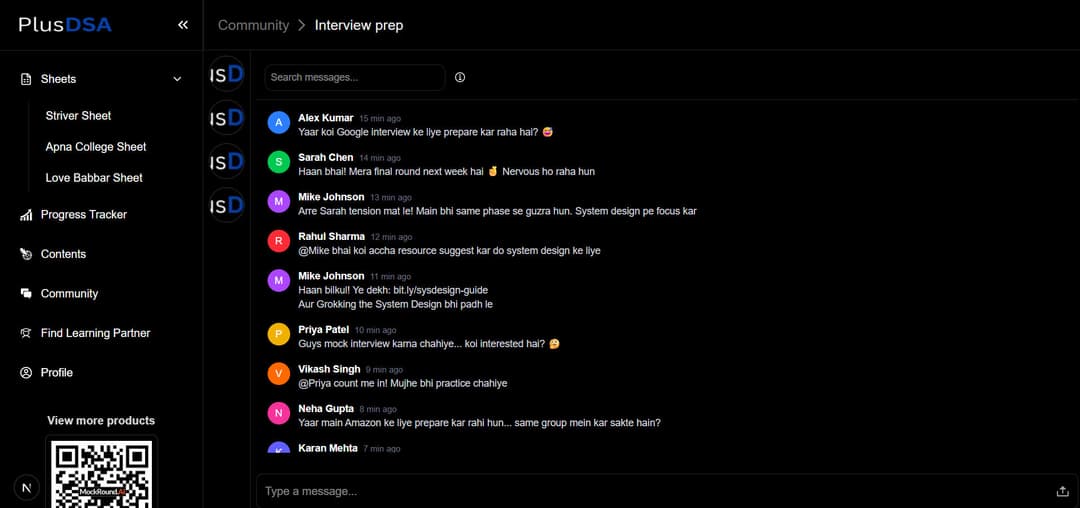Click Sarah Chen's avatar
This screenshot has height=508, width=1080.
tap(278, 162)
